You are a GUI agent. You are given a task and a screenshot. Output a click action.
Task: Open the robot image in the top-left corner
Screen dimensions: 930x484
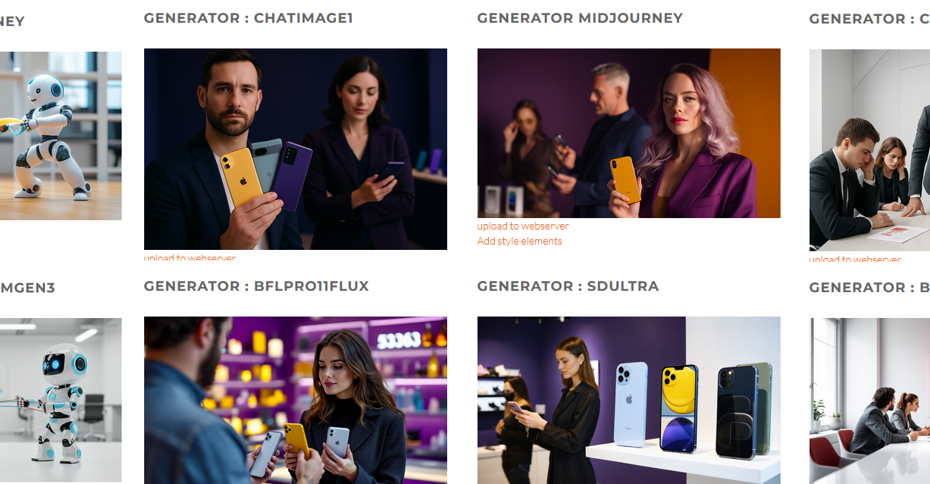click(x=60, y=136)
